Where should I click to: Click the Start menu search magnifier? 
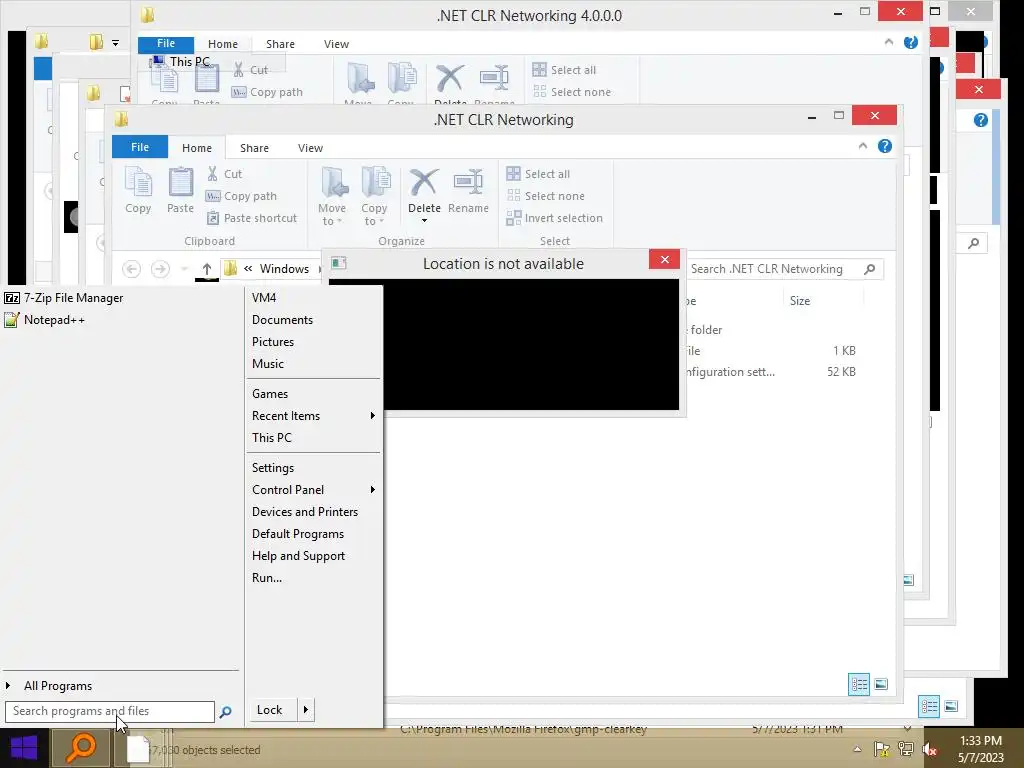point(225,712)
